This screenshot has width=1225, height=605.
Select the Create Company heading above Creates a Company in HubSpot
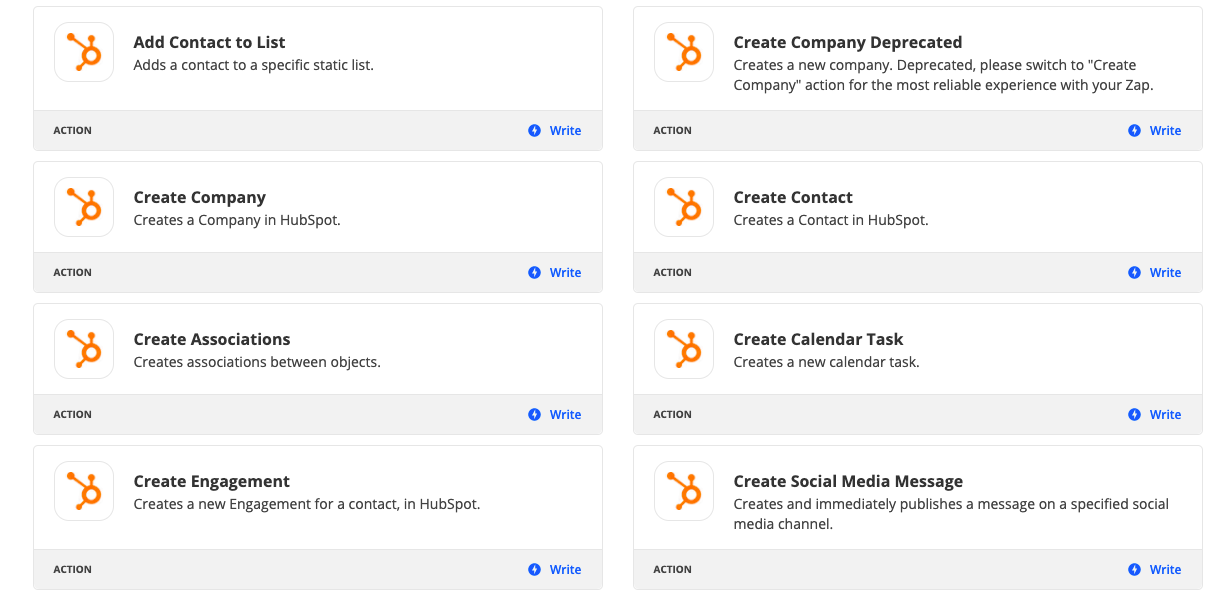(x=200, y=198)
